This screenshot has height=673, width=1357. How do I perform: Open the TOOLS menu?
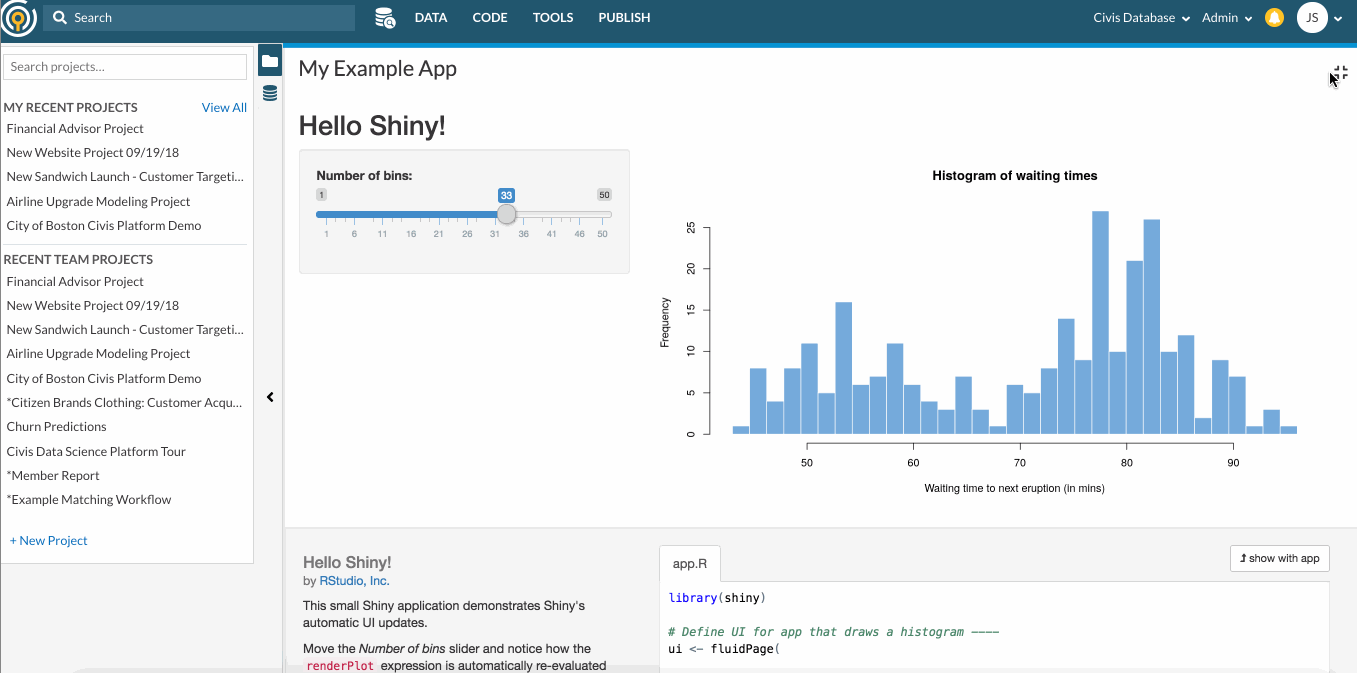coord(553,18)
